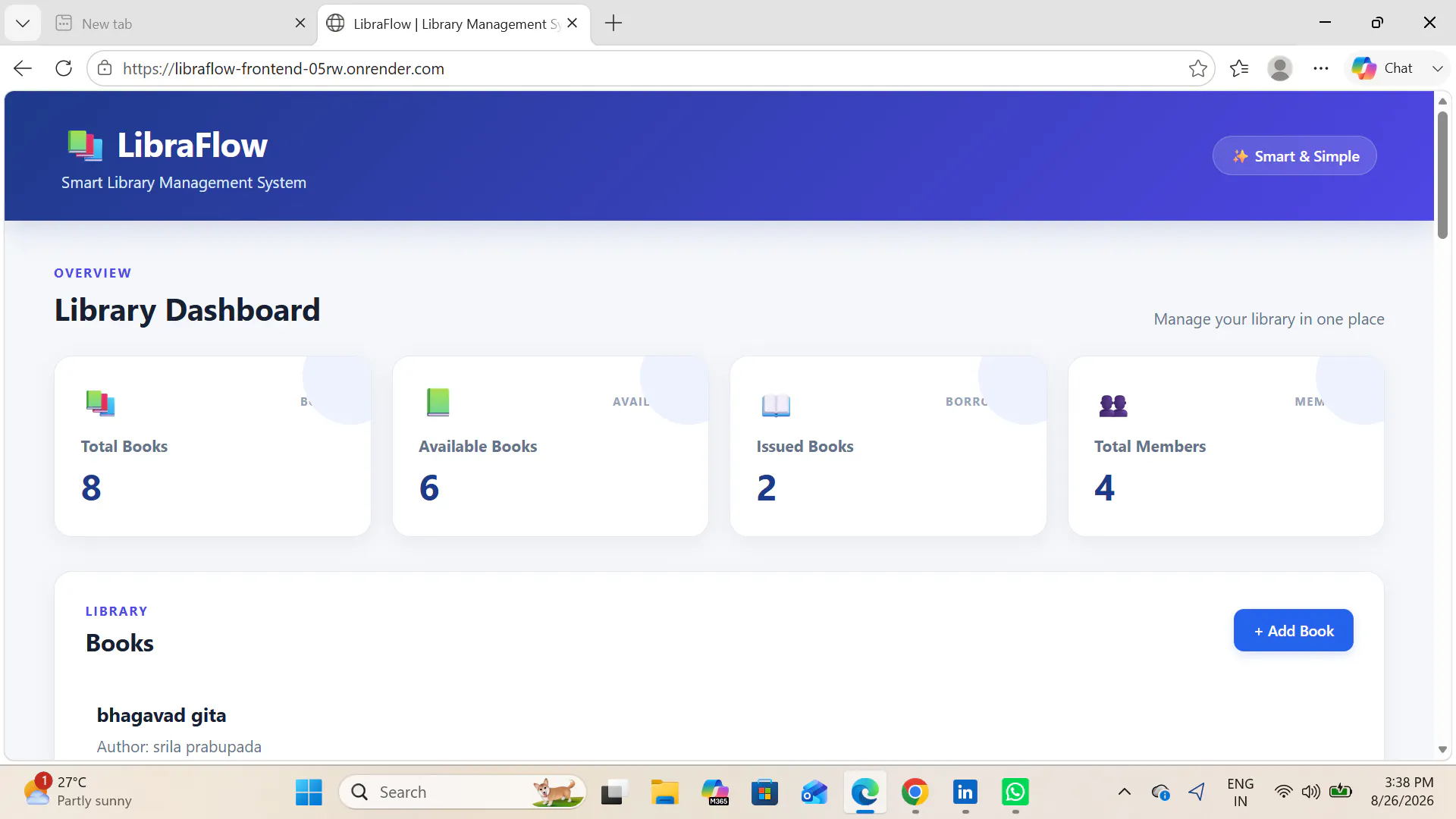Open LinkedIn from the taskbar
This screenshot has height=819, width=1456.
(965, 792)
